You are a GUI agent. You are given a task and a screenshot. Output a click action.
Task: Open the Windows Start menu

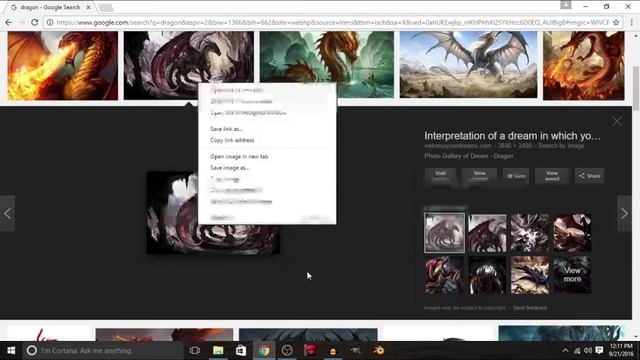[11, 351]
